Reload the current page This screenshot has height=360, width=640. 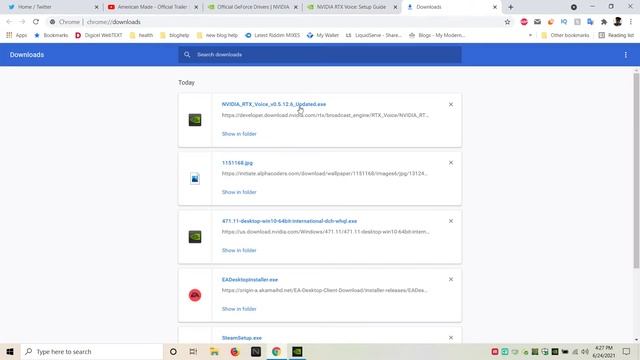[x=36, y=22]
